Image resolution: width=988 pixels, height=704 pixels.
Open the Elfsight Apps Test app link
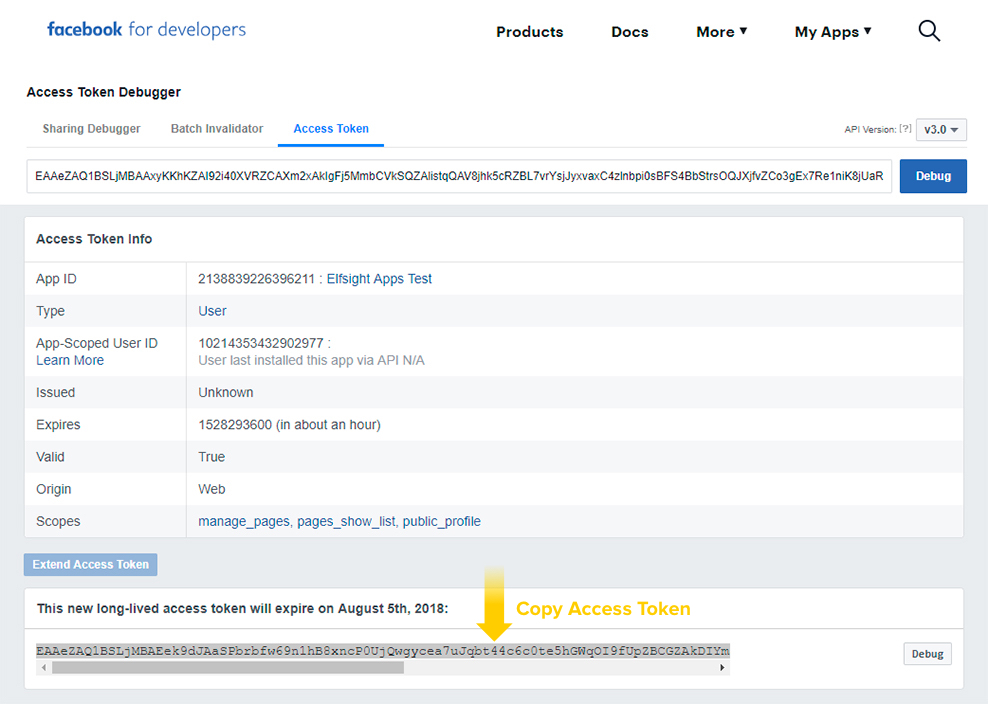379,278
